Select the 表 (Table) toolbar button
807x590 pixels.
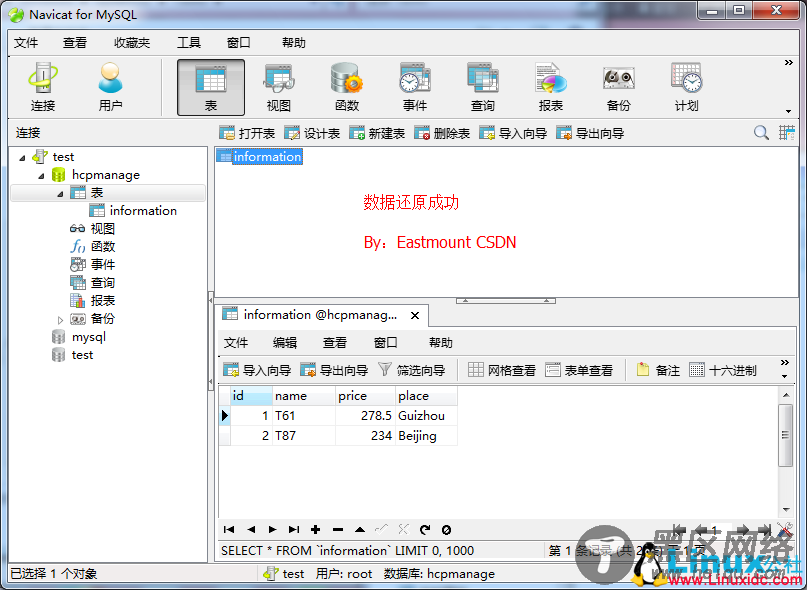click(x=211, y=87)
